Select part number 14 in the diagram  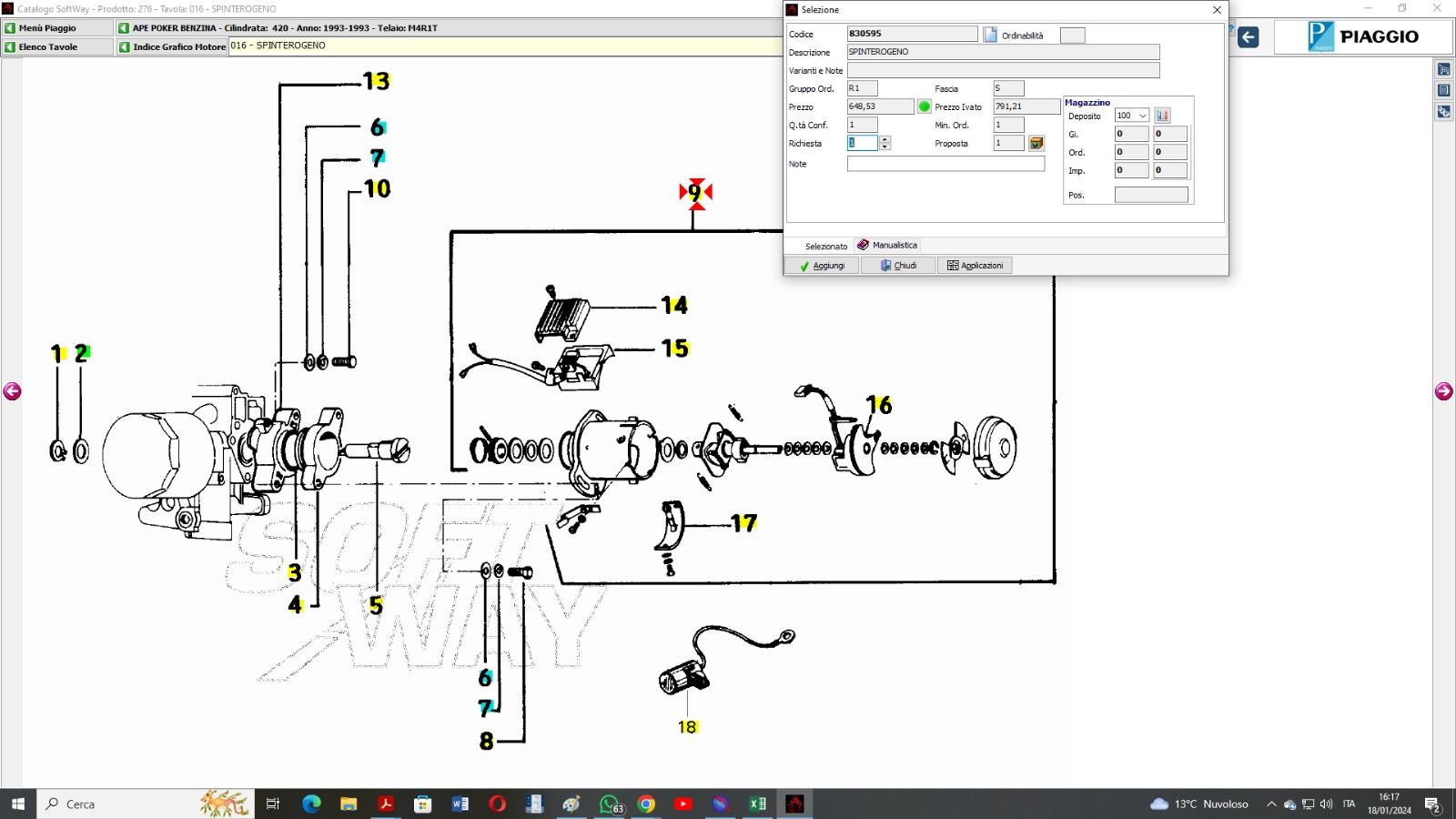pos(674,305)
